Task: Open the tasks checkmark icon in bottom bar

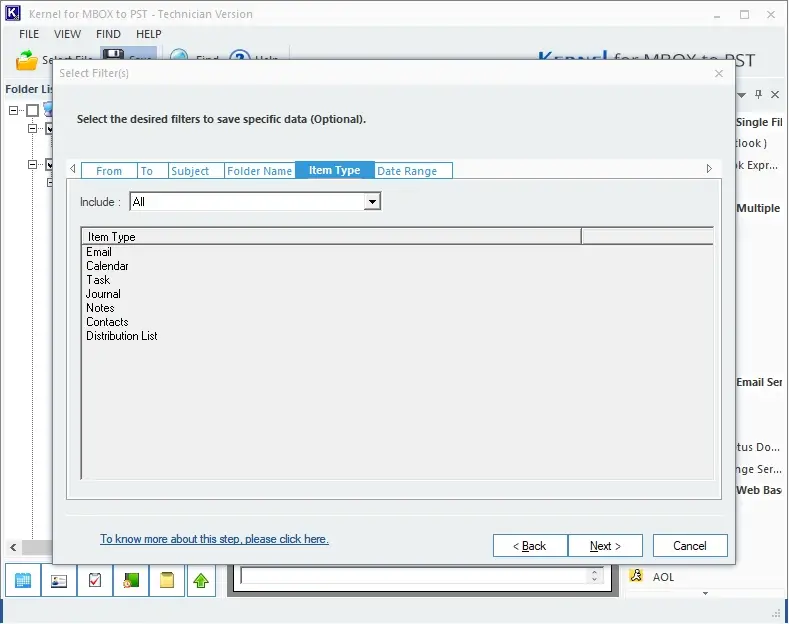Action: click(95, 581)
